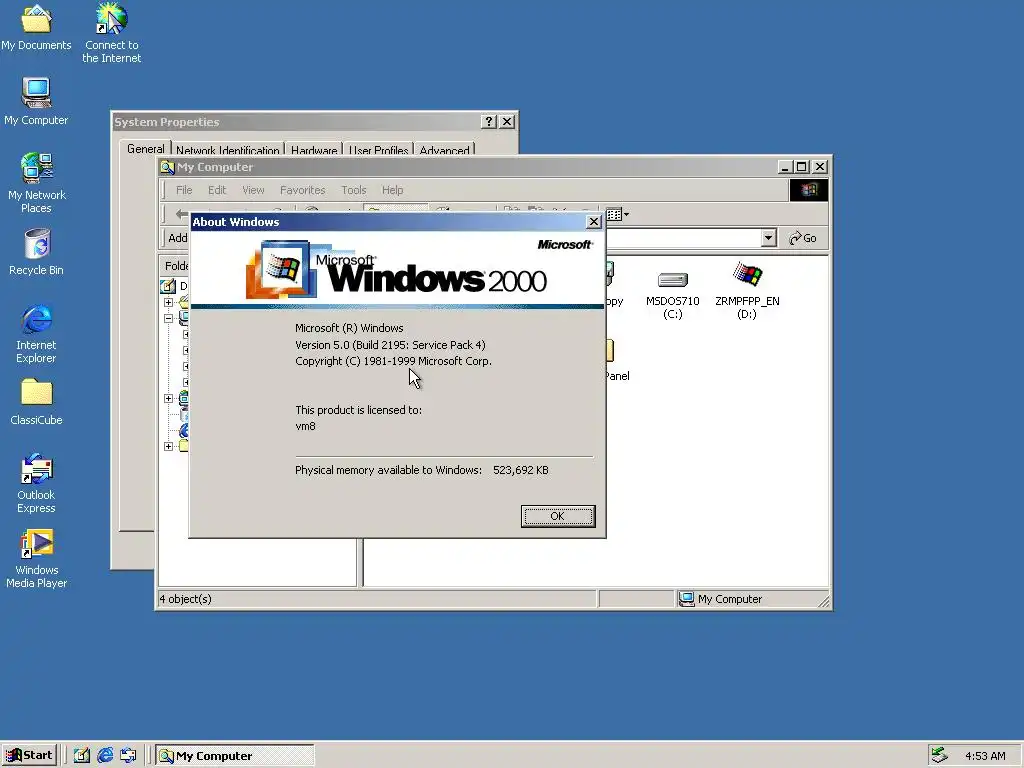Screen dimensions: 1024x768
Task: Click the ? help button in System Properties
Action: point(488,121)
